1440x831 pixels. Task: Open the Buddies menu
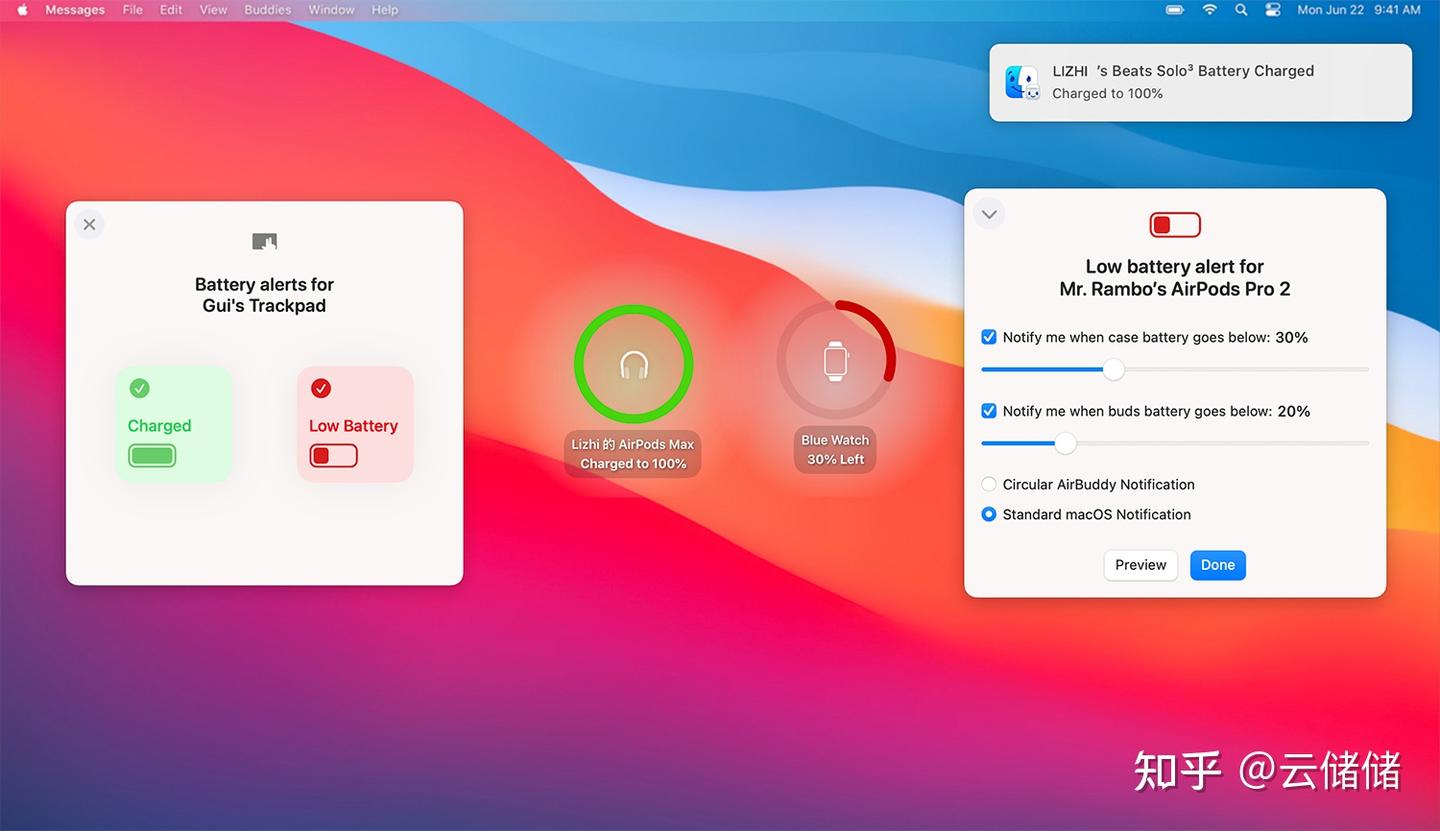click(x=266, y=9)
